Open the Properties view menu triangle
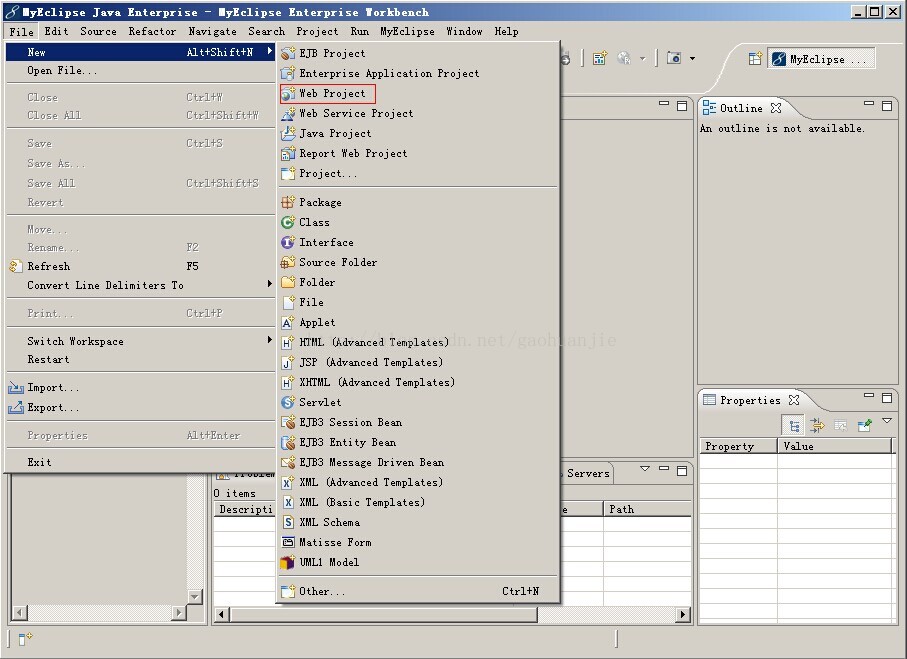 (x=887, y=421)
